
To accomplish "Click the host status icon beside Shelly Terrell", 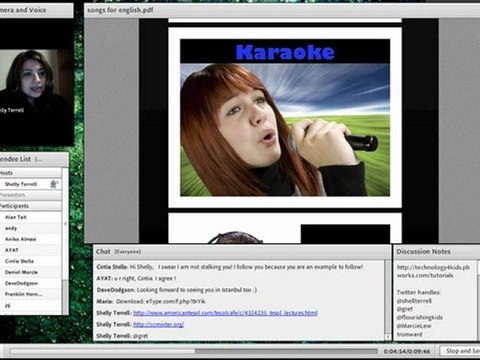I will [x=54, y=184].
